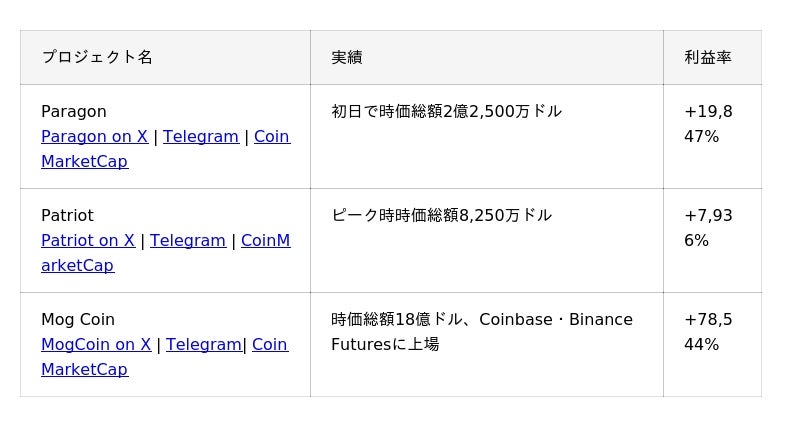
Task: Open the MogCoin on X link
Action: point(96,345)
